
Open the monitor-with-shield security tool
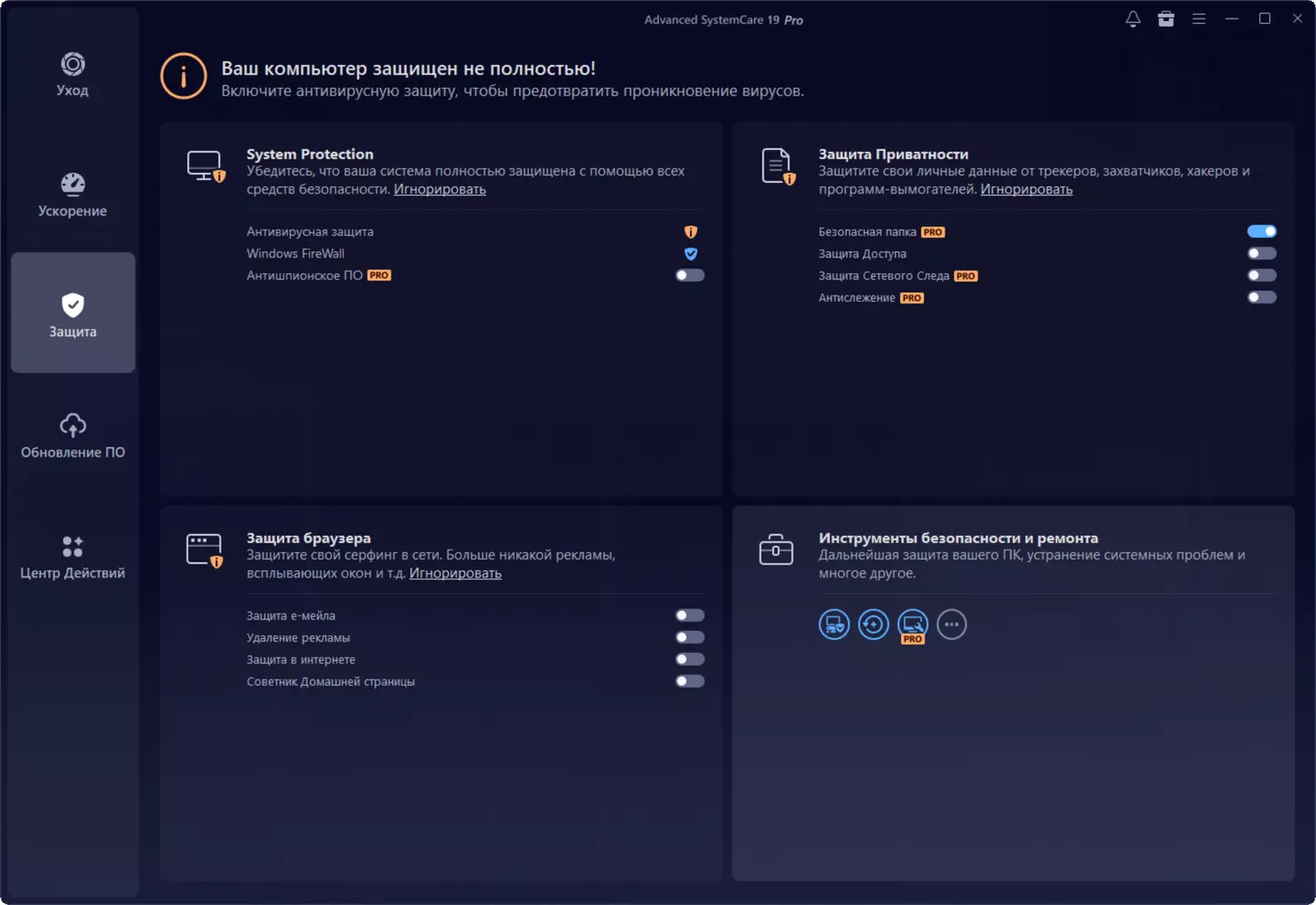[834, 625]
